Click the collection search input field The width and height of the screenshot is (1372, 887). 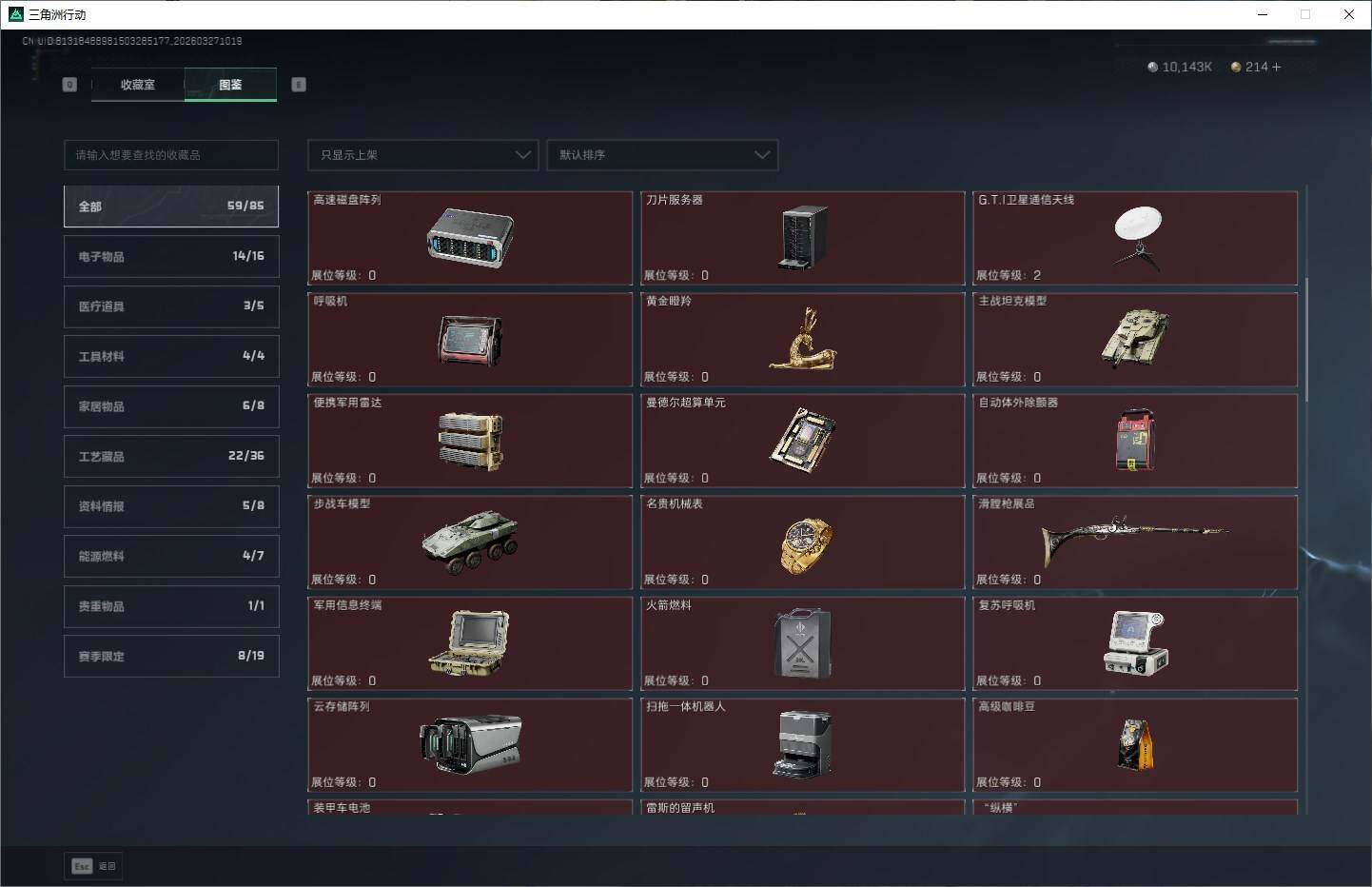coord(171,155)
